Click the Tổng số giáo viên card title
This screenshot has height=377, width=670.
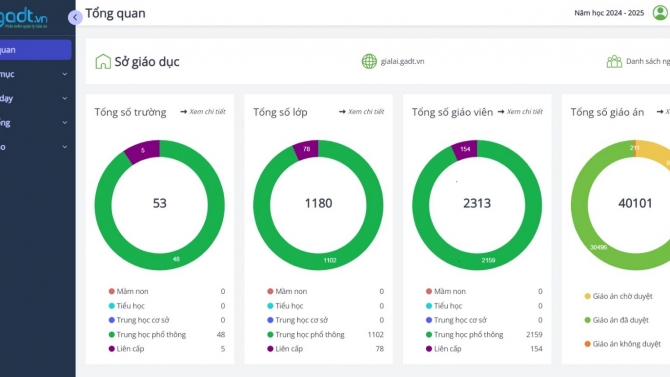(x=452, y=112)
